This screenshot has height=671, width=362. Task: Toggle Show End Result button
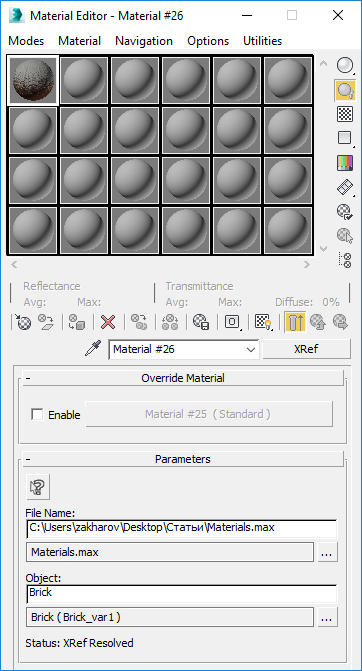point(295,322)
